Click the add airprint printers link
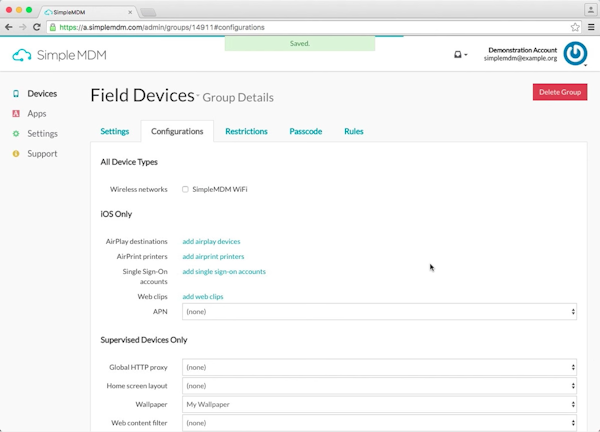600x432 pixels. click(213, 256)
